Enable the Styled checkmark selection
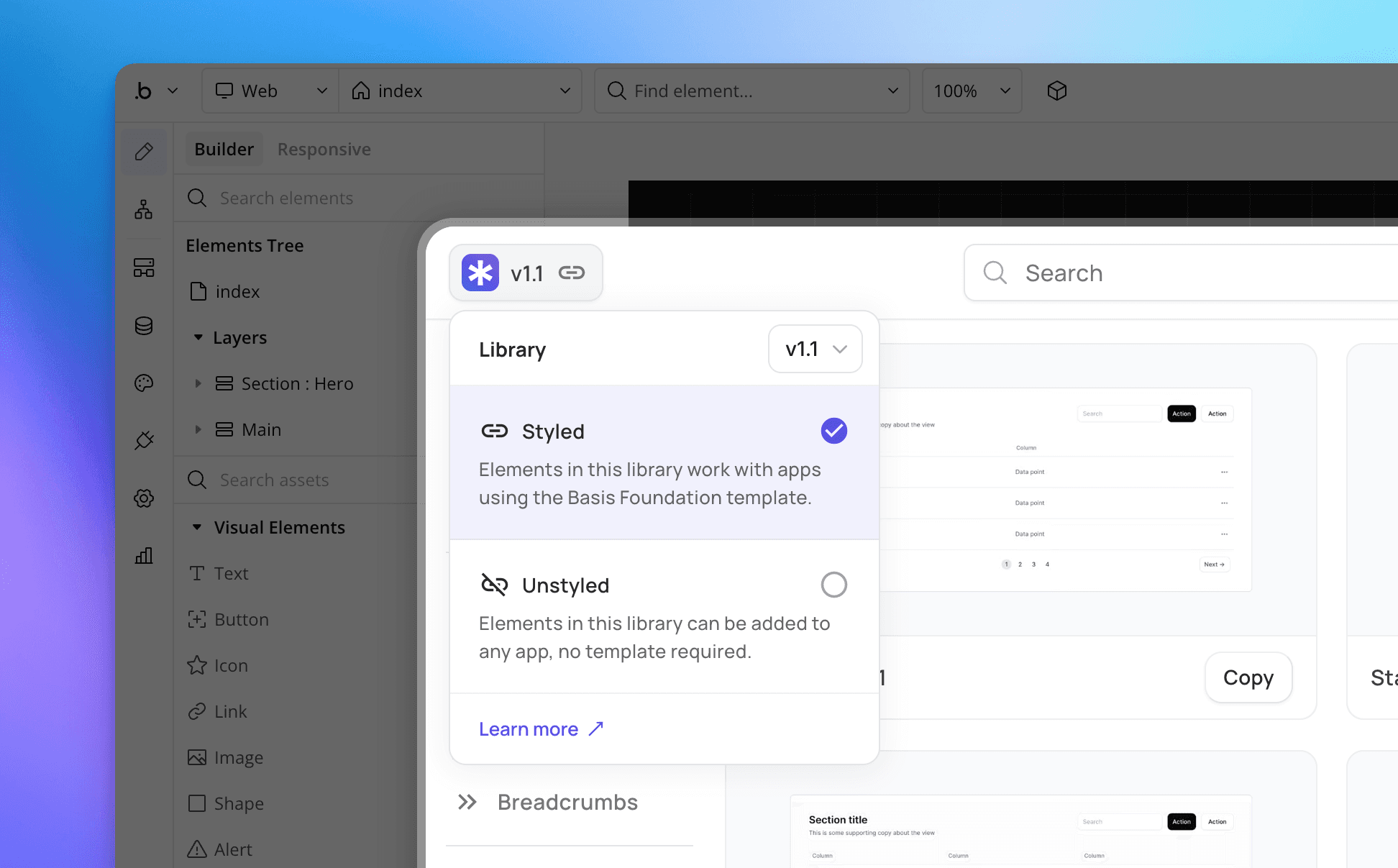1398x868 pixels. [833, 431]
